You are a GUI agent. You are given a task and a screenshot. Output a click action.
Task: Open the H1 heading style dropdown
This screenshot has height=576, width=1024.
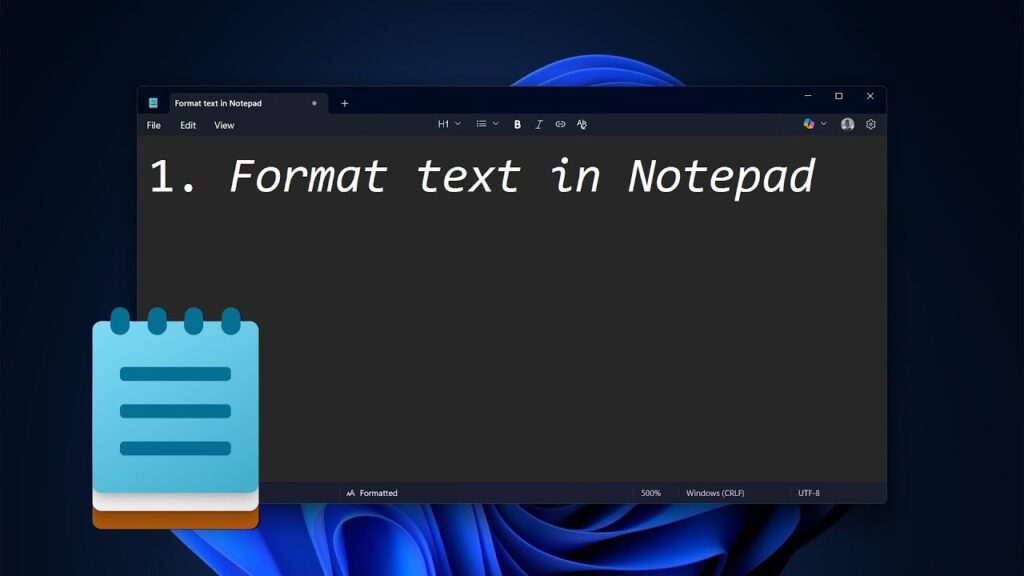click(x=449, y=124)
